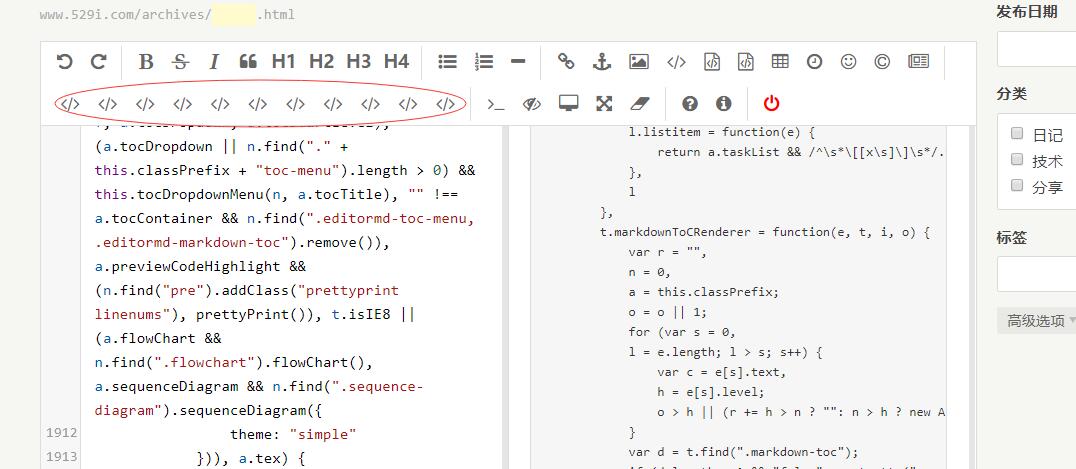Open the emoji picker smiley icon
The image size is (1076, 469).
tap(848, 62)
